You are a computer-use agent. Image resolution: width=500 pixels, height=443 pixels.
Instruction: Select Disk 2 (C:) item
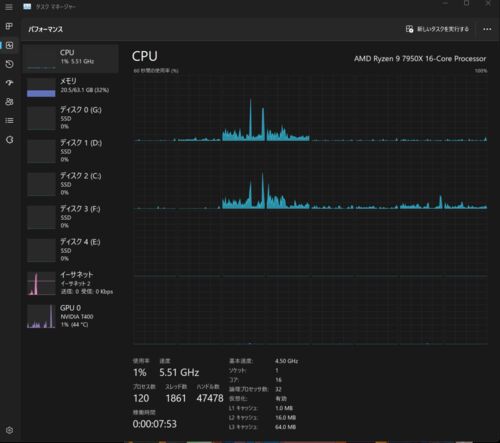point(71,184)
